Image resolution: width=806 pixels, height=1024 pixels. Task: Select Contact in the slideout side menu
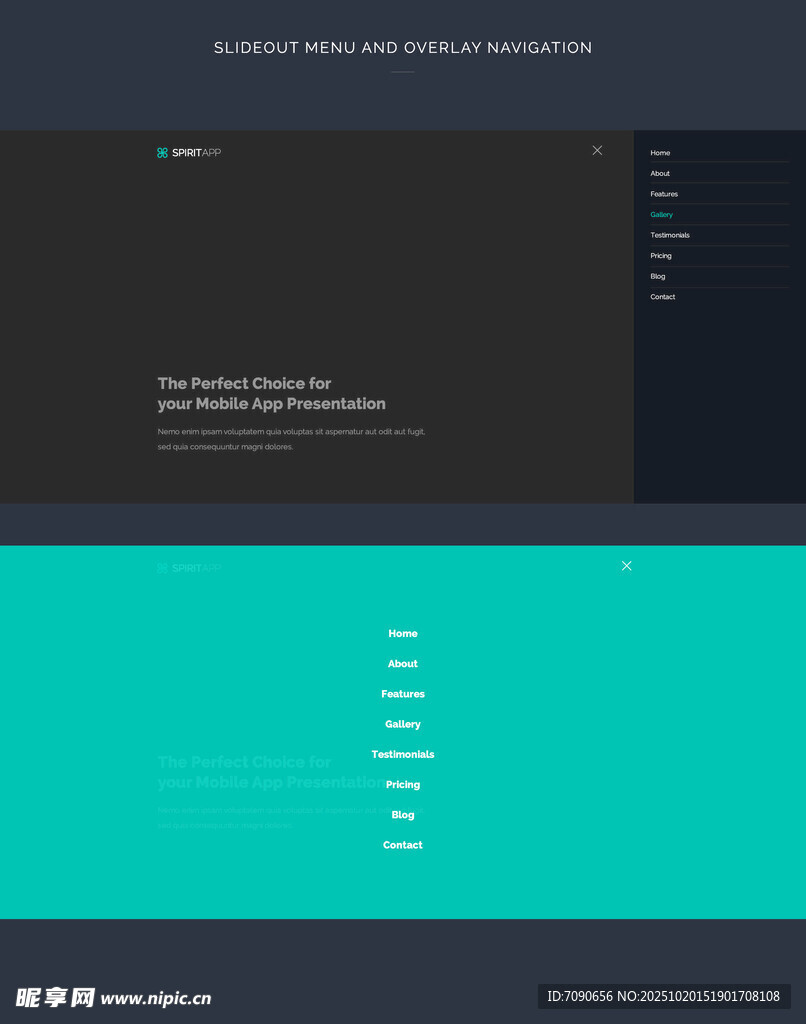(662, 297)
